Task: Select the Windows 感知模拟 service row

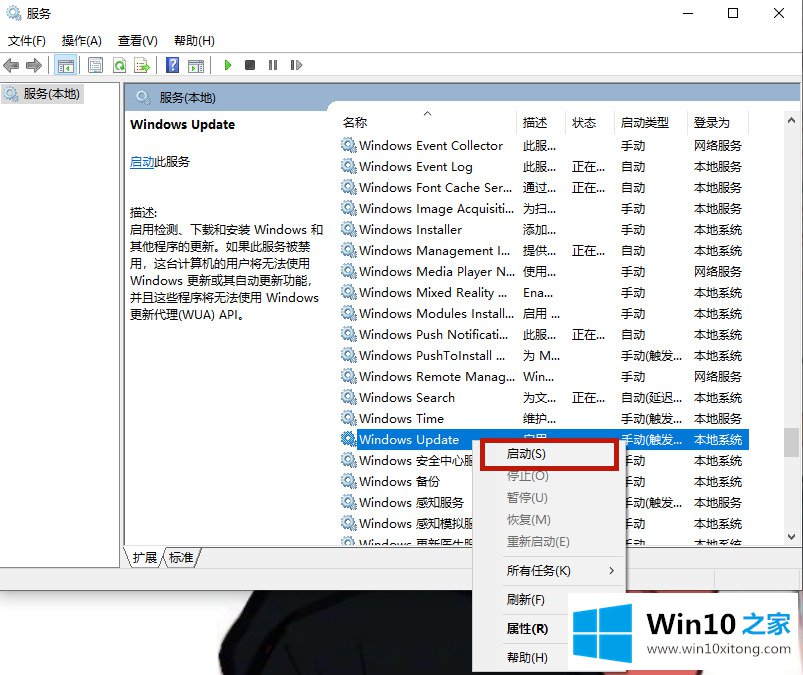Action: [415, 523]
